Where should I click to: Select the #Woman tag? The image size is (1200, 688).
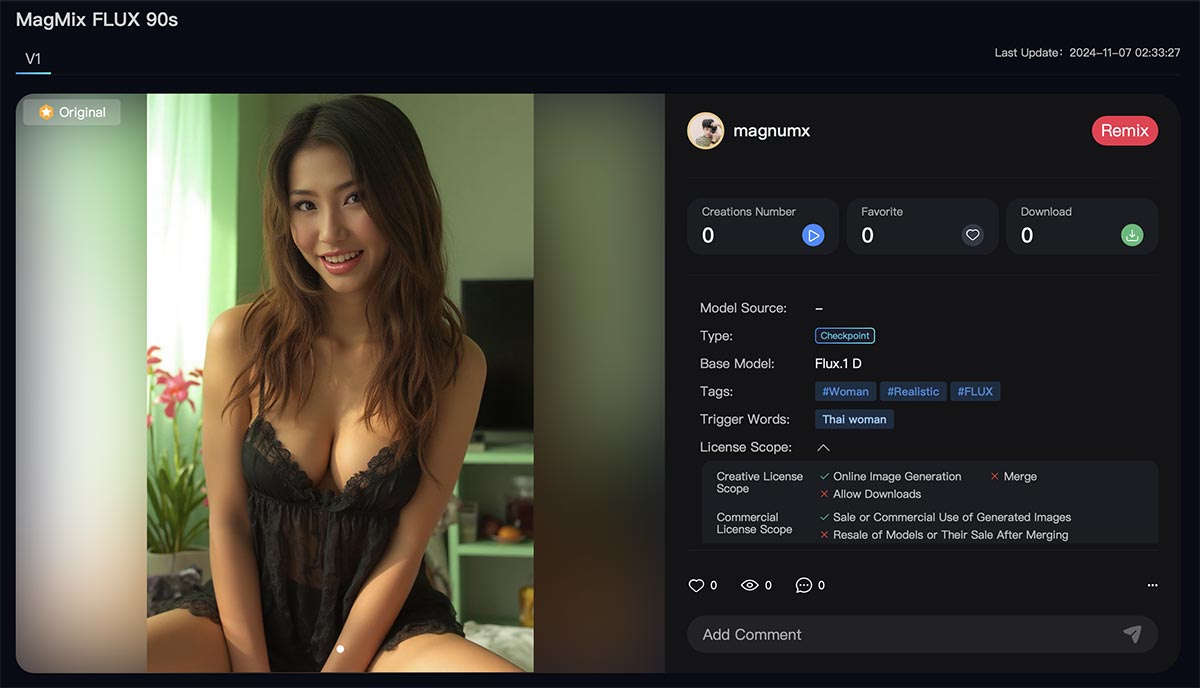click(845, 392)
